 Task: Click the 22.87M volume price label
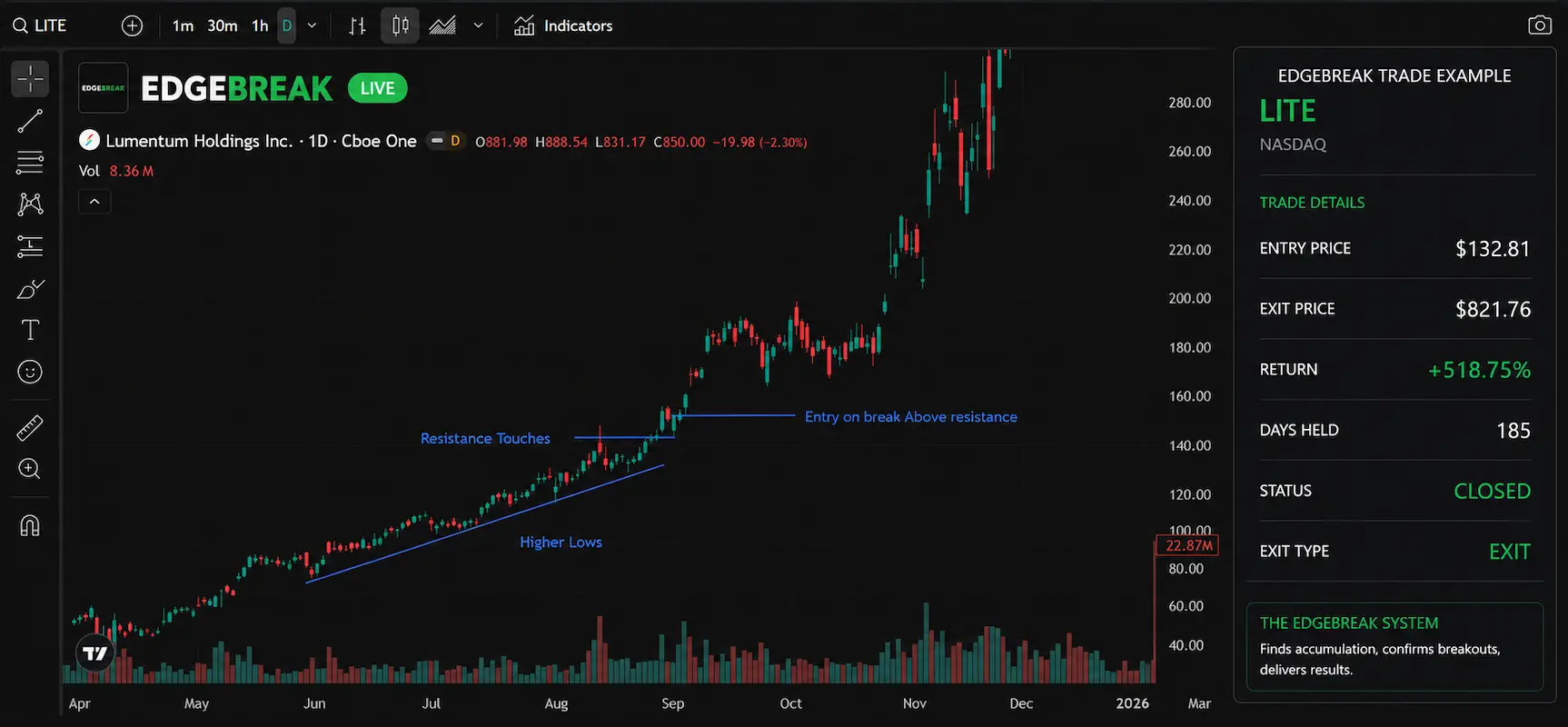(x=1189, y=545)
